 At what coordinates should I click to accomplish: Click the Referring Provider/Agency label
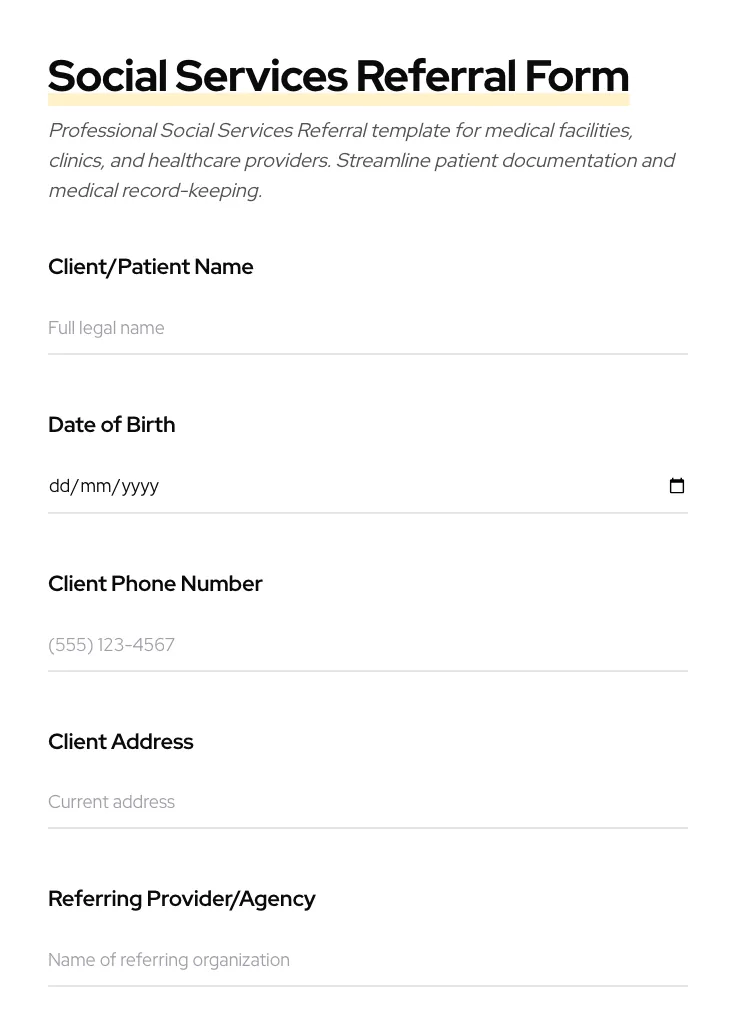(182, 899)
